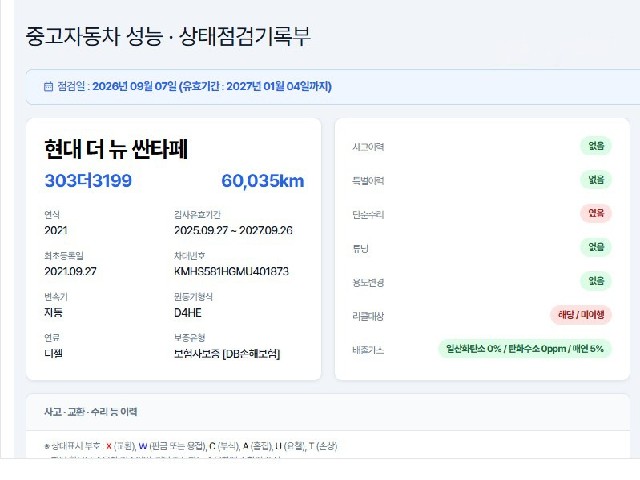Click the 없음 badge for 튜닝
Viewport: 640px width, 480px height.
pos(596,247)
